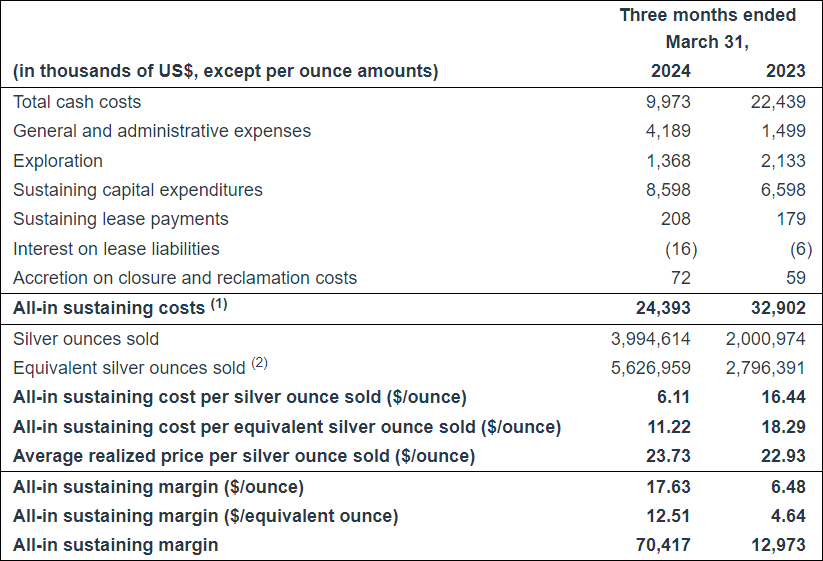The image size is (823, 561).
Task: Select the 24,393 all-in sustaining costs total
Action: coord(664,308)
